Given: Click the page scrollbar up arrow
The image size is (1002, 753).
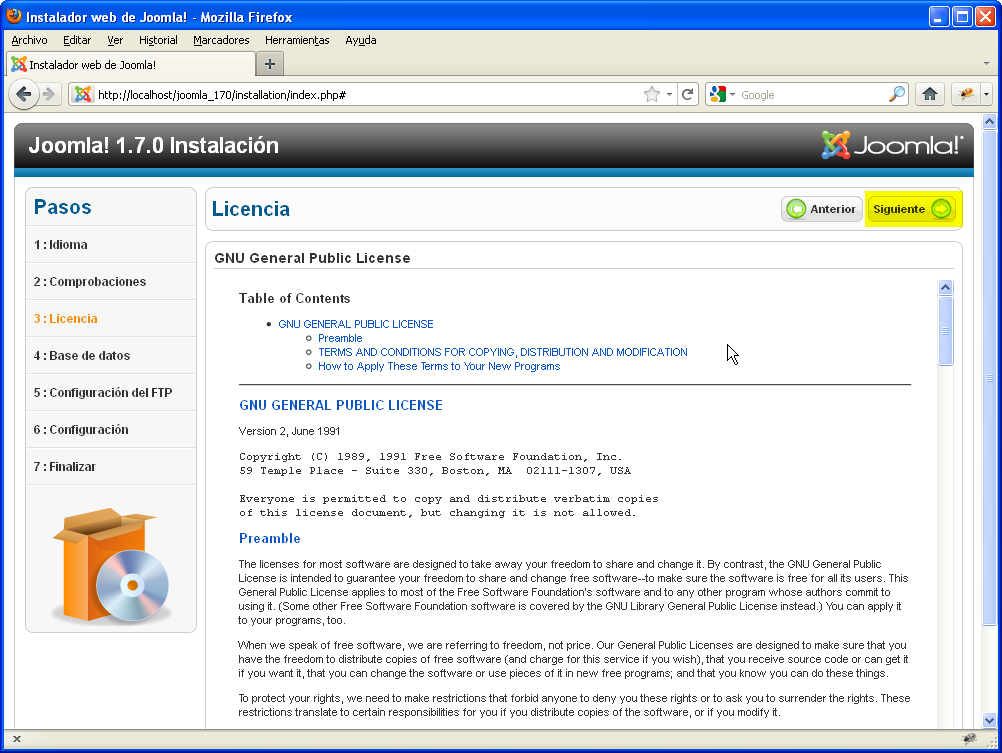Looking at the screenshot, I should point(989,121).
